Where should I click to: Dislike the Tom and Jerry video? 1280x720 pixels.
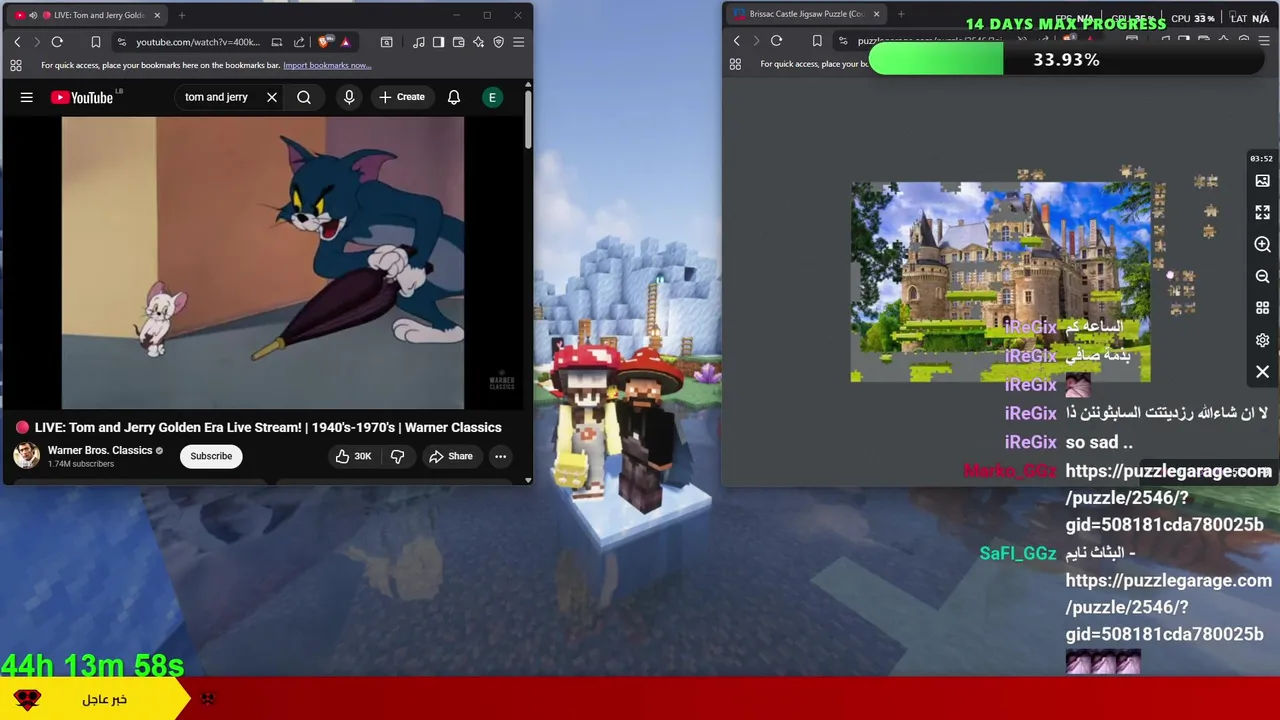click(397, 456)
